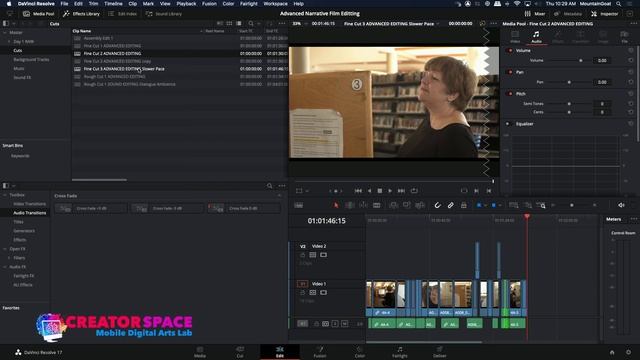Play the timeline forward
Viewport: 640px width, 360px height.
[x=390, y=191]
